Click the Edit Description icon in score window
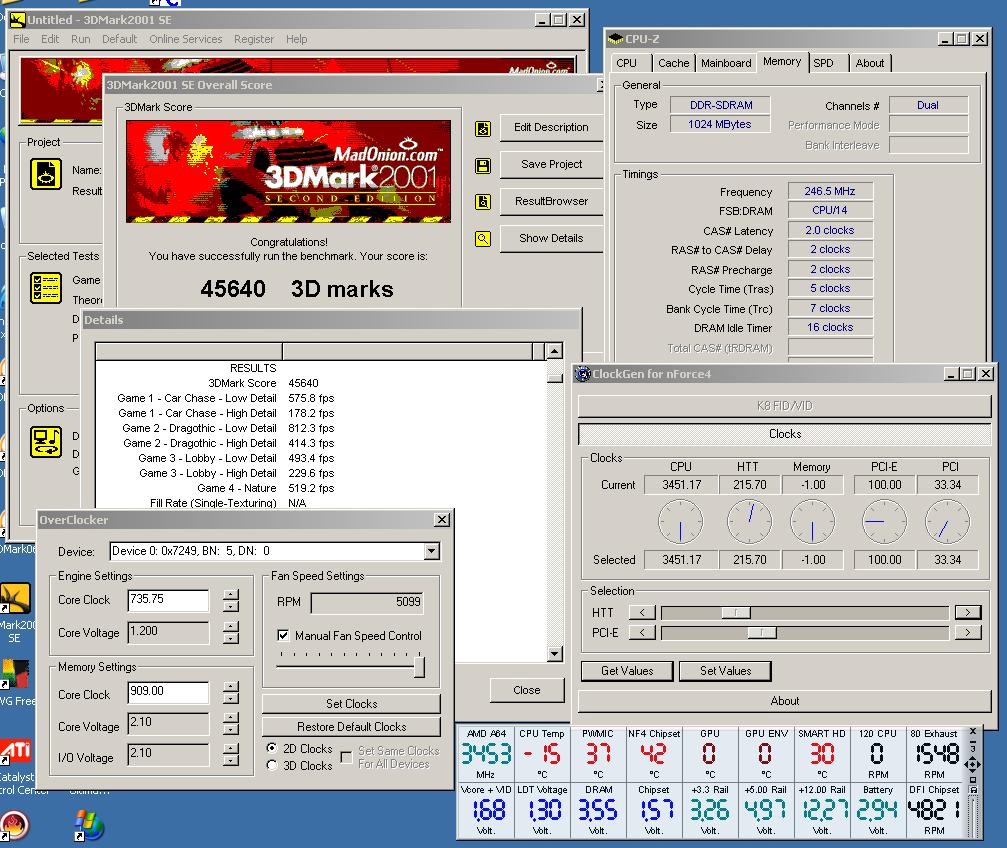Image resolution: width=1007 pixels, height=848 pixels. tap(483, 129)
